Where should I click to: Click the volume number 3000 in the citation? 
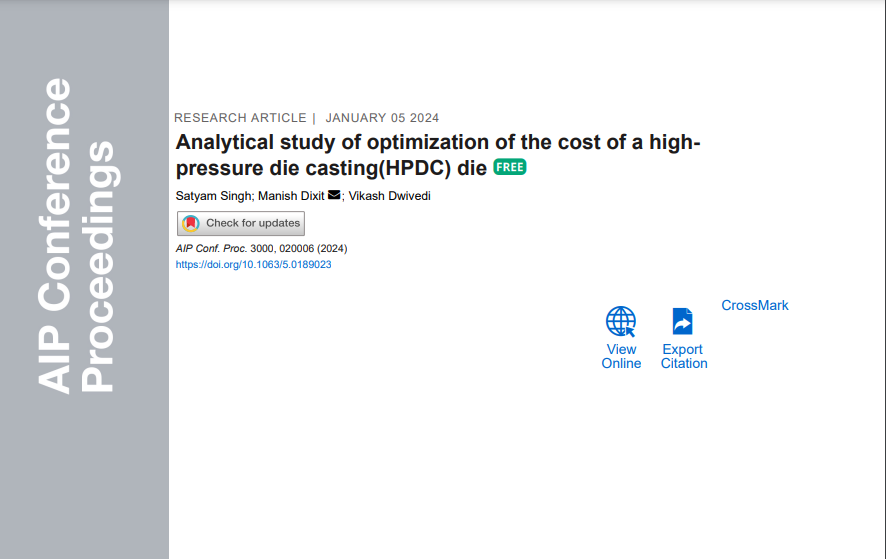point(262,248)
